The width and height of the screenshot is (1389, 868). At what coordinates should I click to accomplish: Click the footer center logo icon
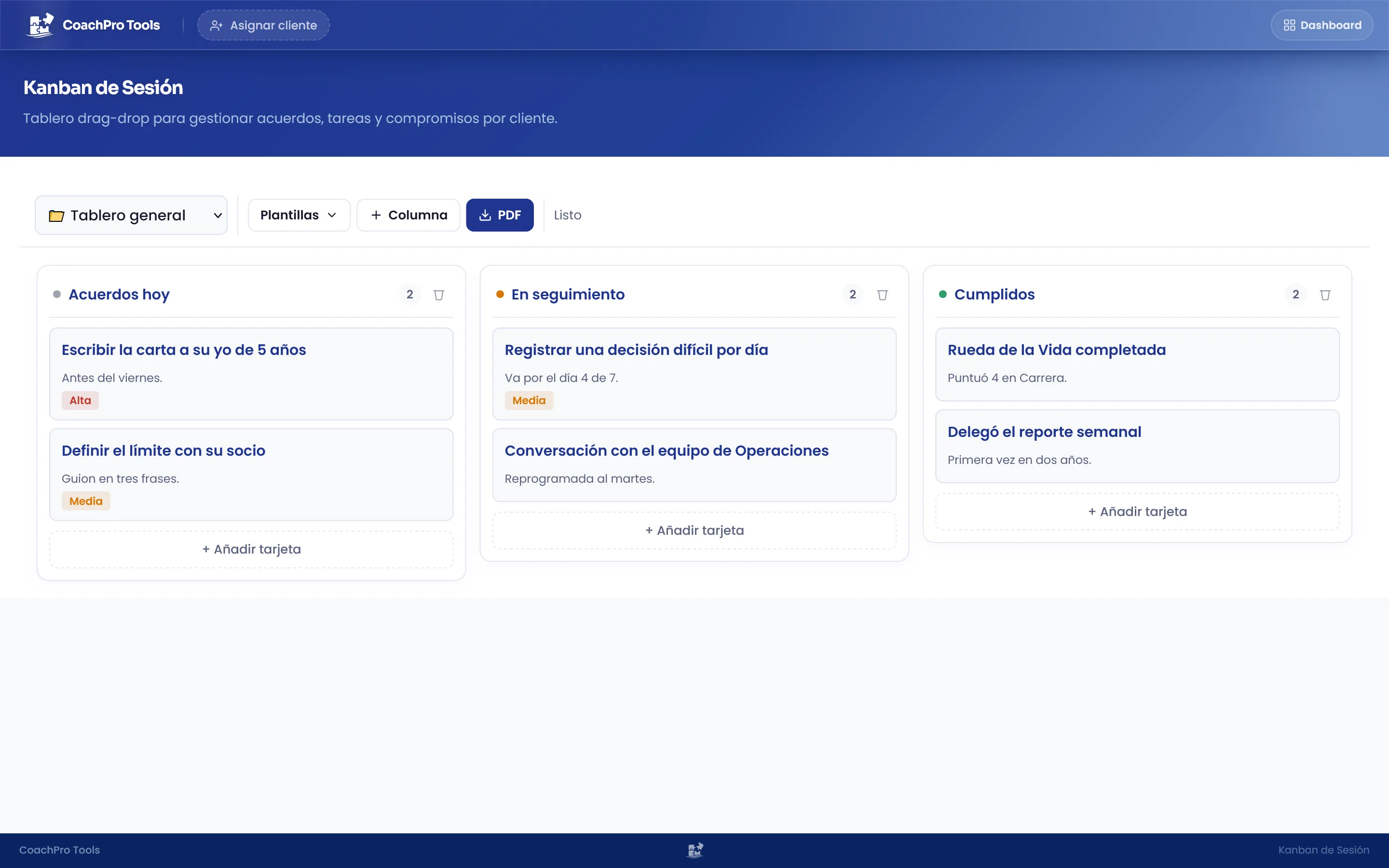[695, 850]
